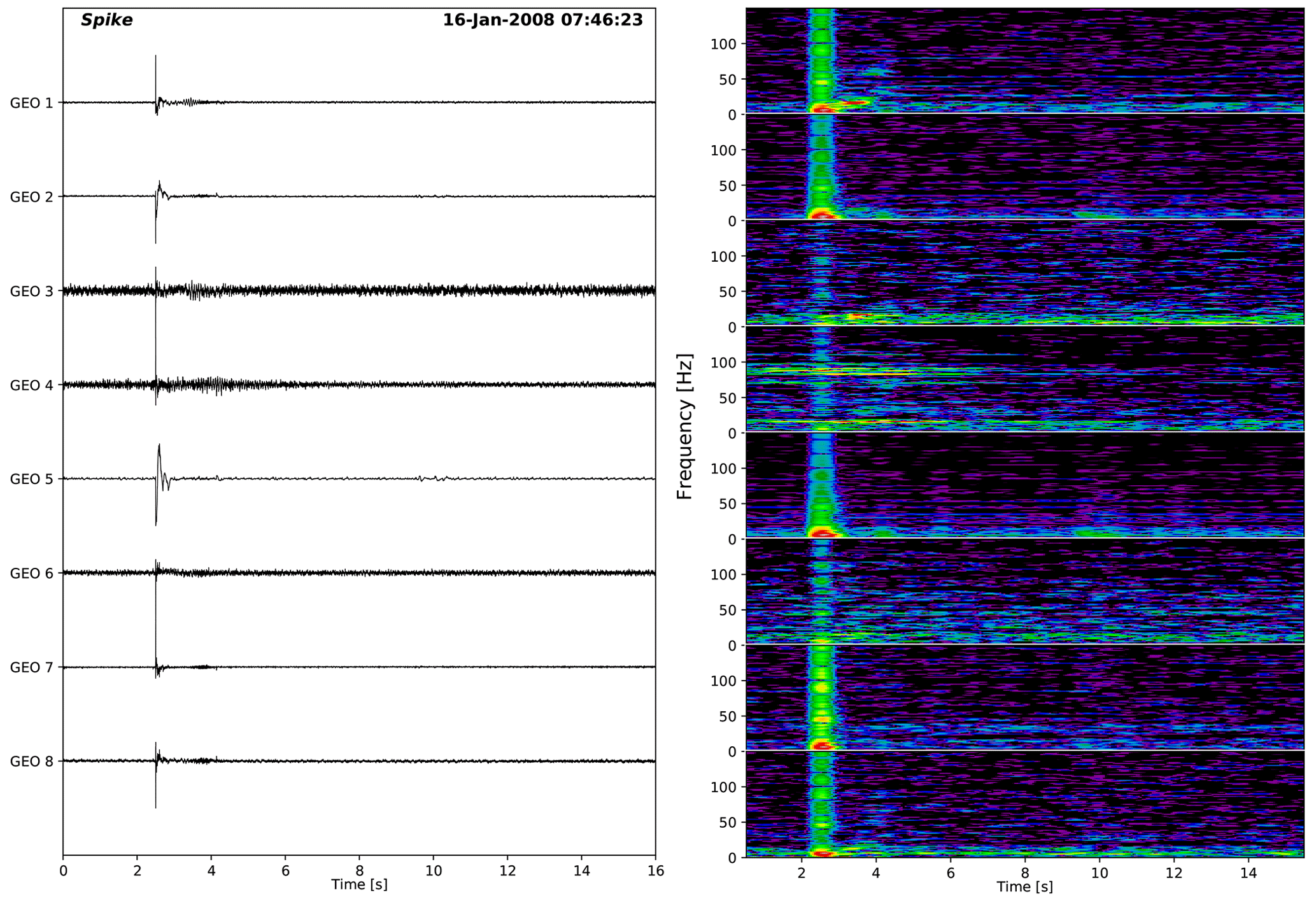Click the 16-Jan-2008 07:46:23 timestamp

coord(542,20)
